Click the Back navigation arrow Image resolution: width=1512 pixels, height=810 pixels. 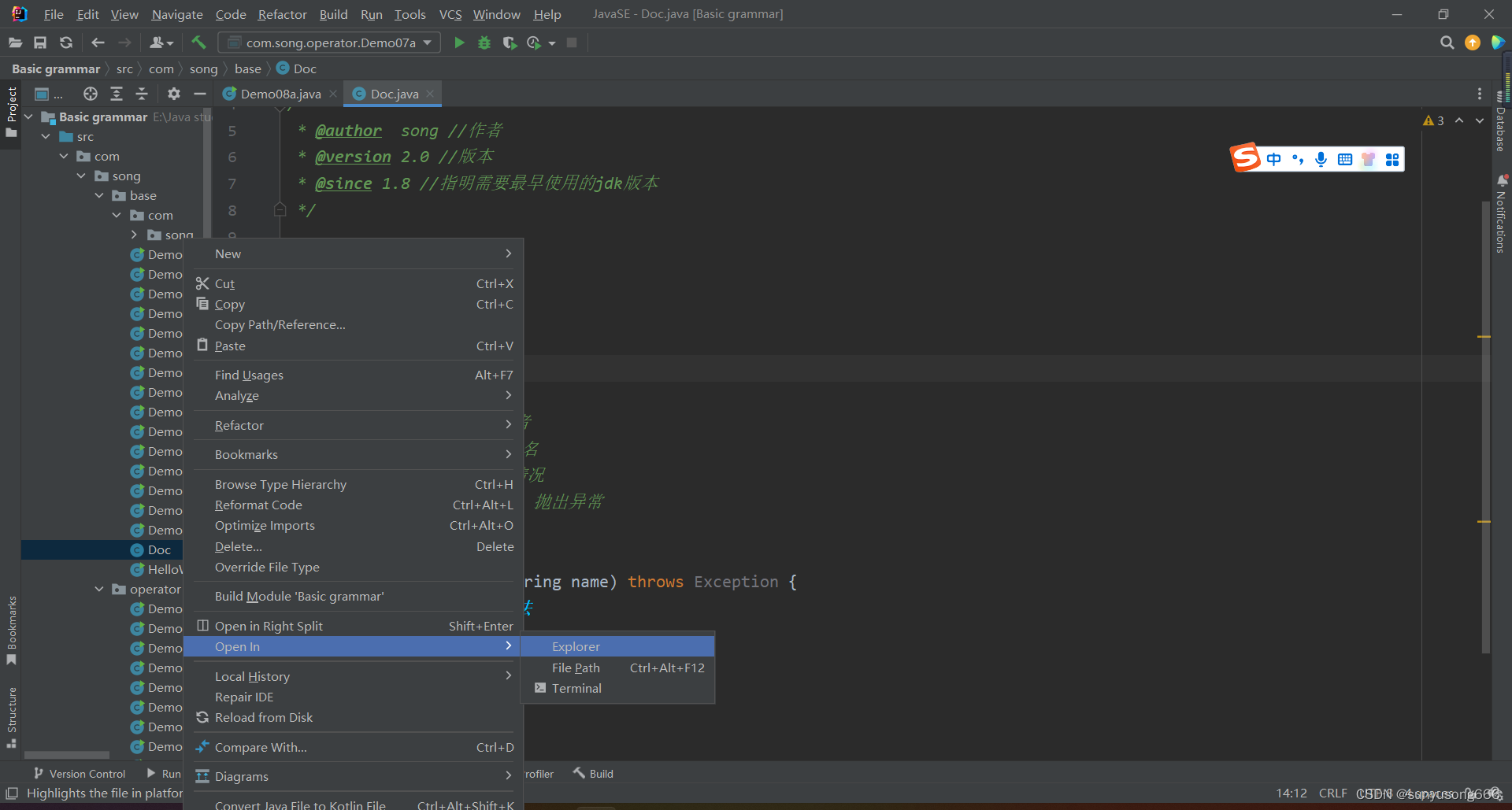click(x=98, y=43)
